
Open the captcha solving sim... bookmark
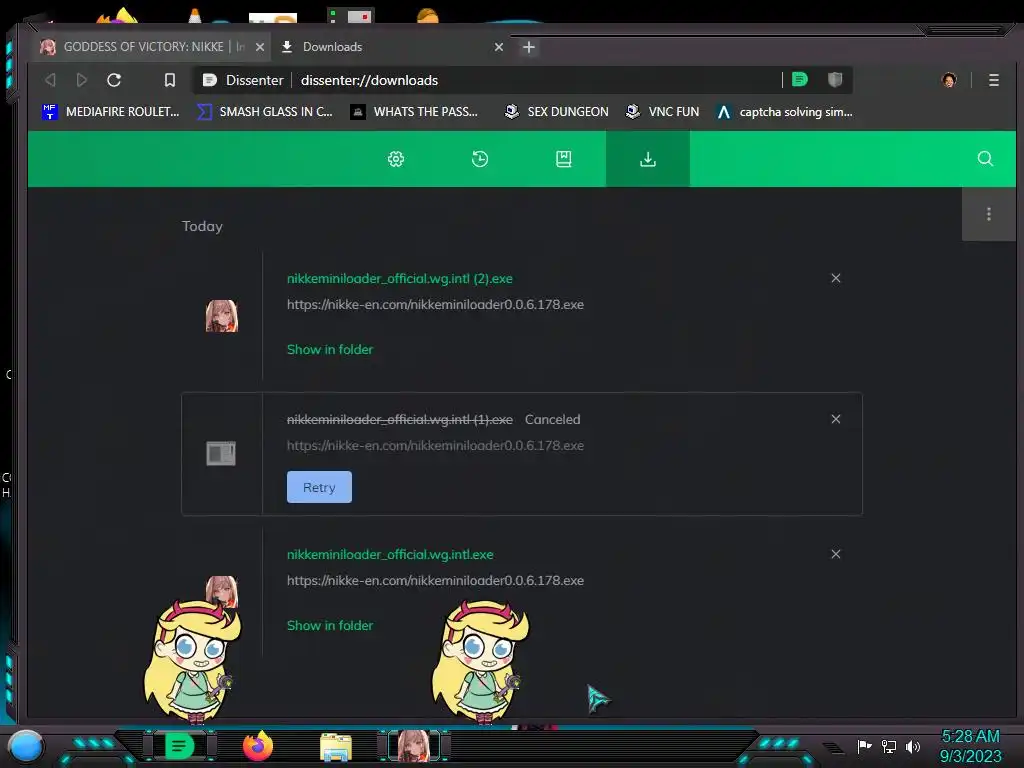784,112
